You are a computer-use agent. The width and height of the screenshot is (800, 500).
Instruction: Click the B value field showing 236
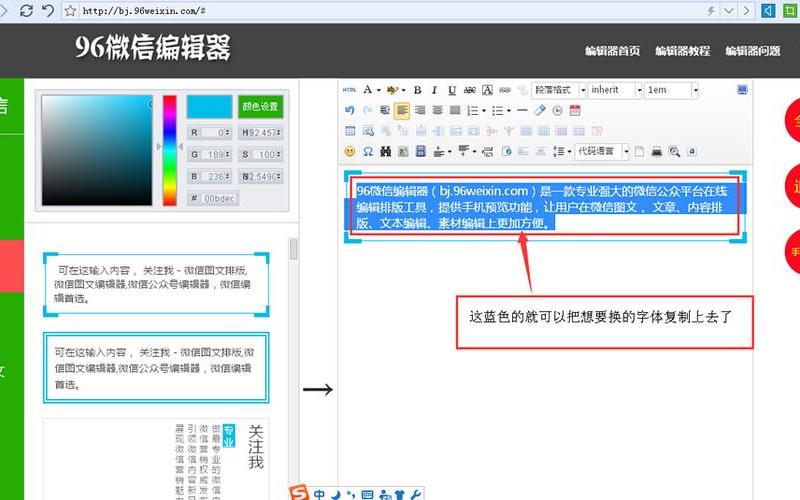210,177
